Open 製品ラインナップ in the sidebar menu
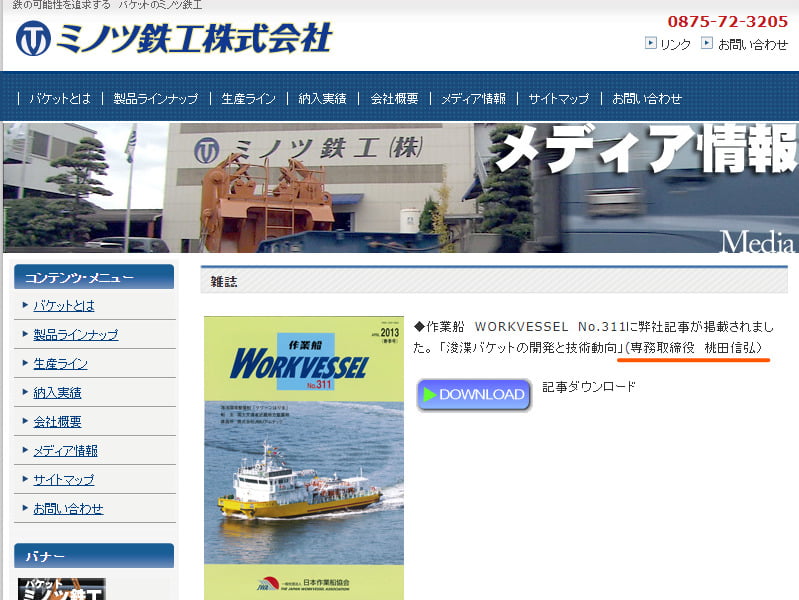799x600 pixels. click(76, 335)
